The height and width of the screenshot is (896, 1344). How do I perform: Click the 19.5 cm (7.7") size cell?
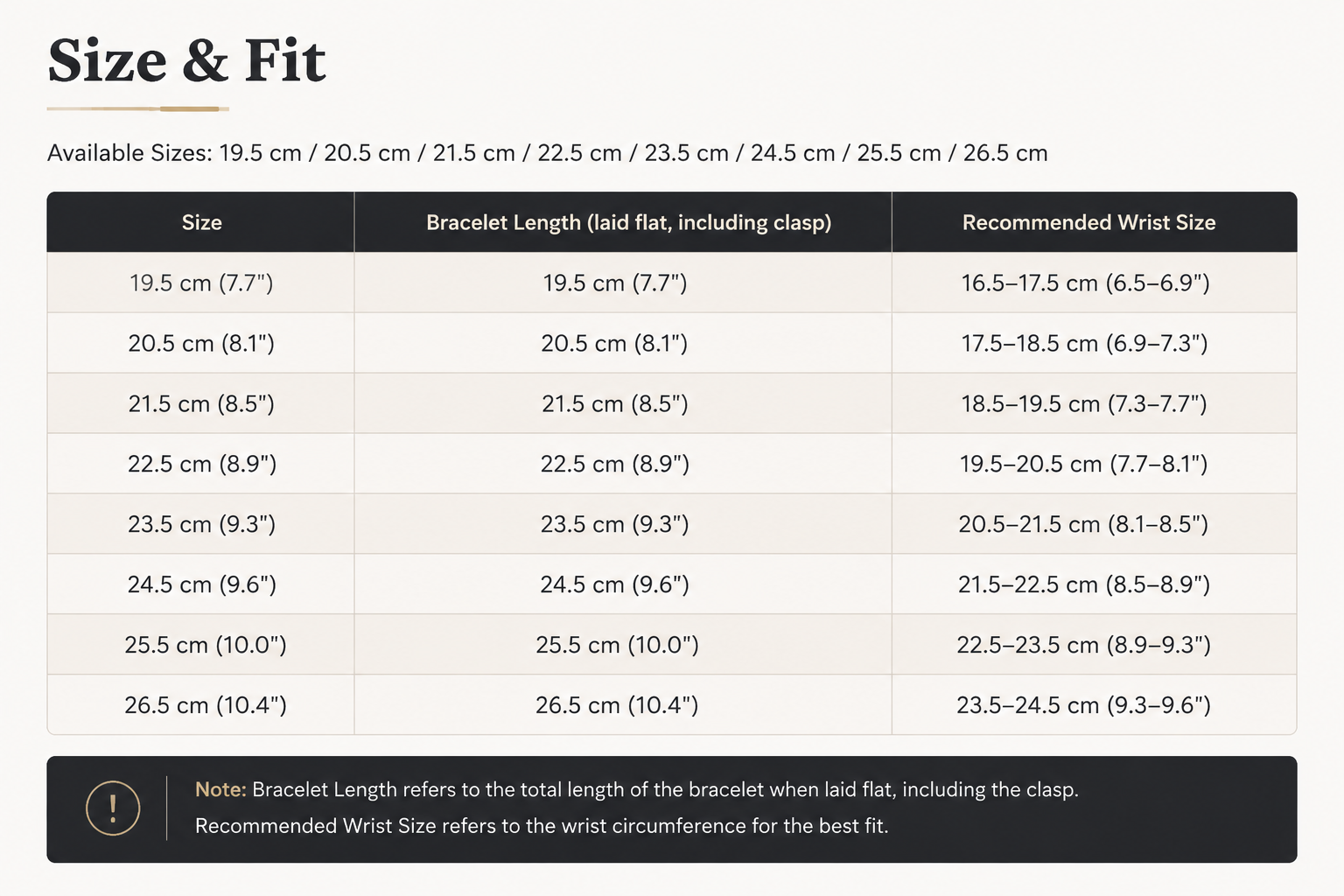[201, 283]
